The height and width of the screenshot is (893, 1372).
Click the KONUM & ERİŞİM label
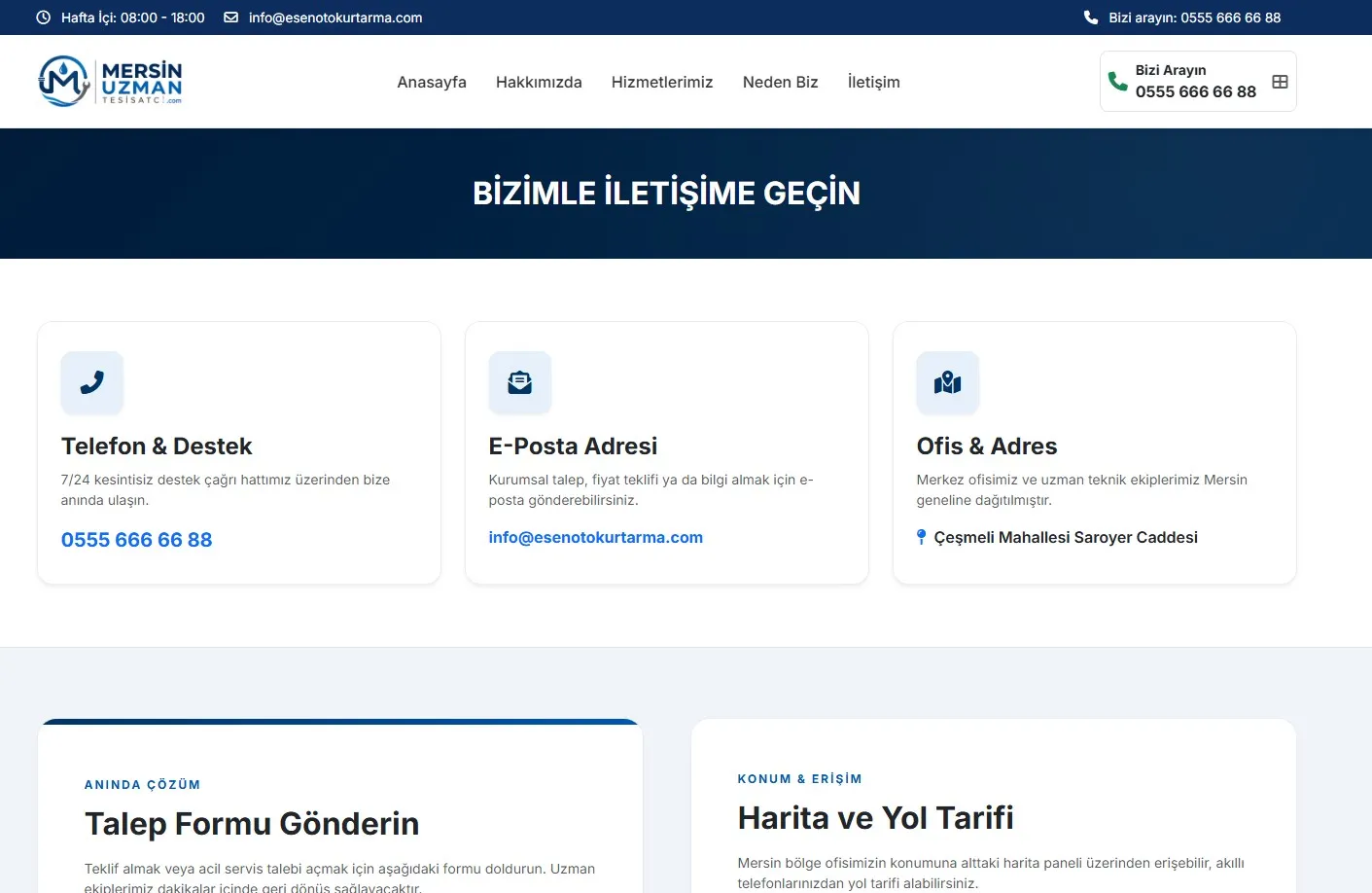[800, 779]
